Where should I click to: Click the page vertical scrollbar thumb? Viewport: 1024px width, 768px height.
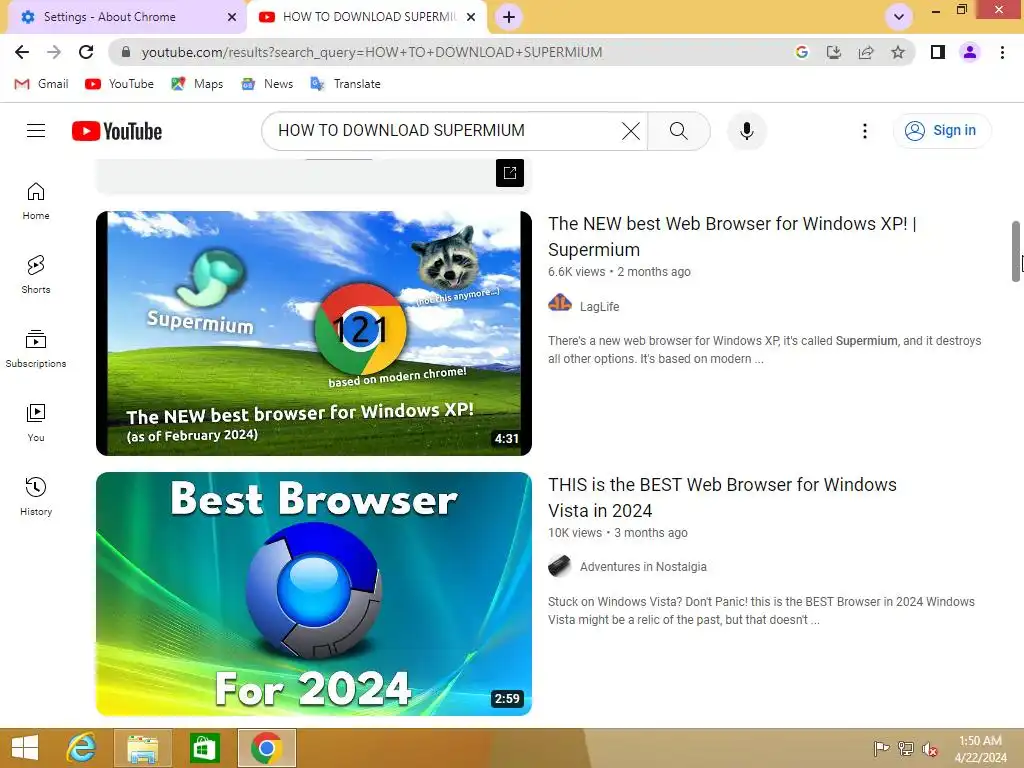[1016, 251]
